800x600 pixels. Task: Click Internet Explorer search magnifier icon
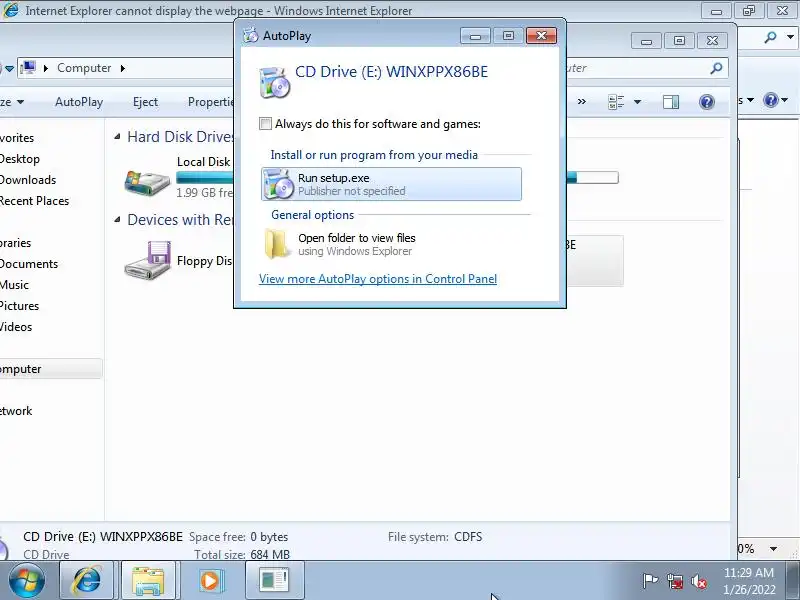click(x=770, y=37)
